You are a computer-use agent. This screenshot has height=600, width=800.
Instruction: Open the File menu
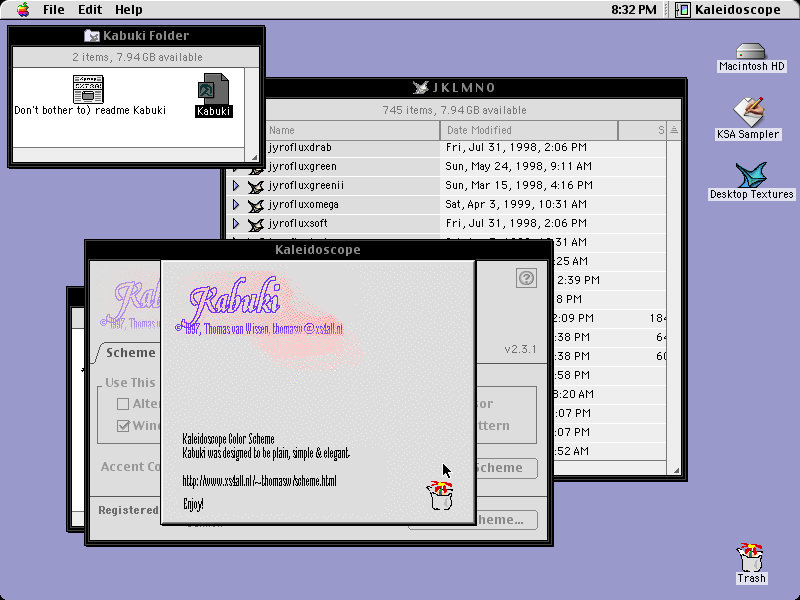54,10
